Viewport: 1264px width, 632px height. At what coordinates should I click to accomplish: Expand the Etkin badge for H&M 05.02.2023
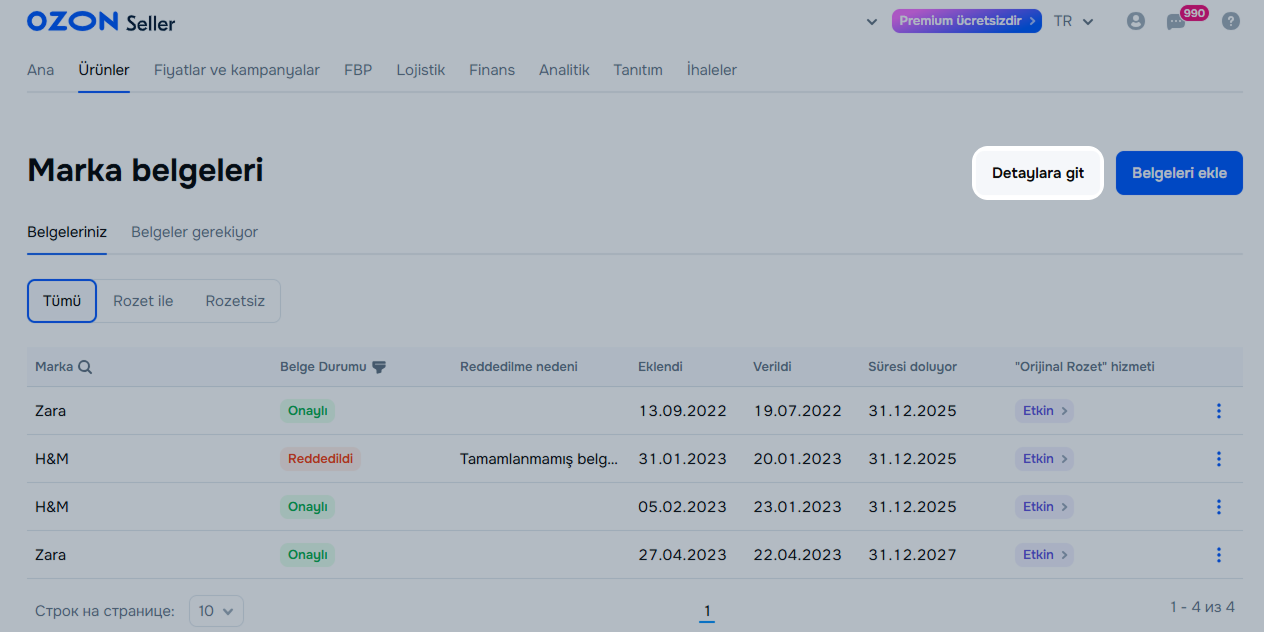pos(1044,507)
